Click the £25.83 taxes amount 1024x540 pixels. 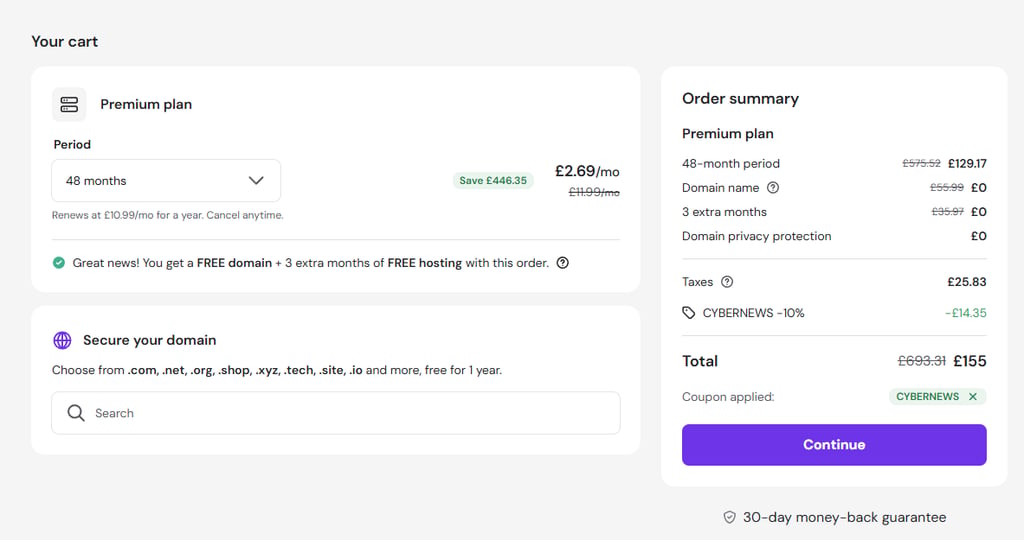click(967, 282)
